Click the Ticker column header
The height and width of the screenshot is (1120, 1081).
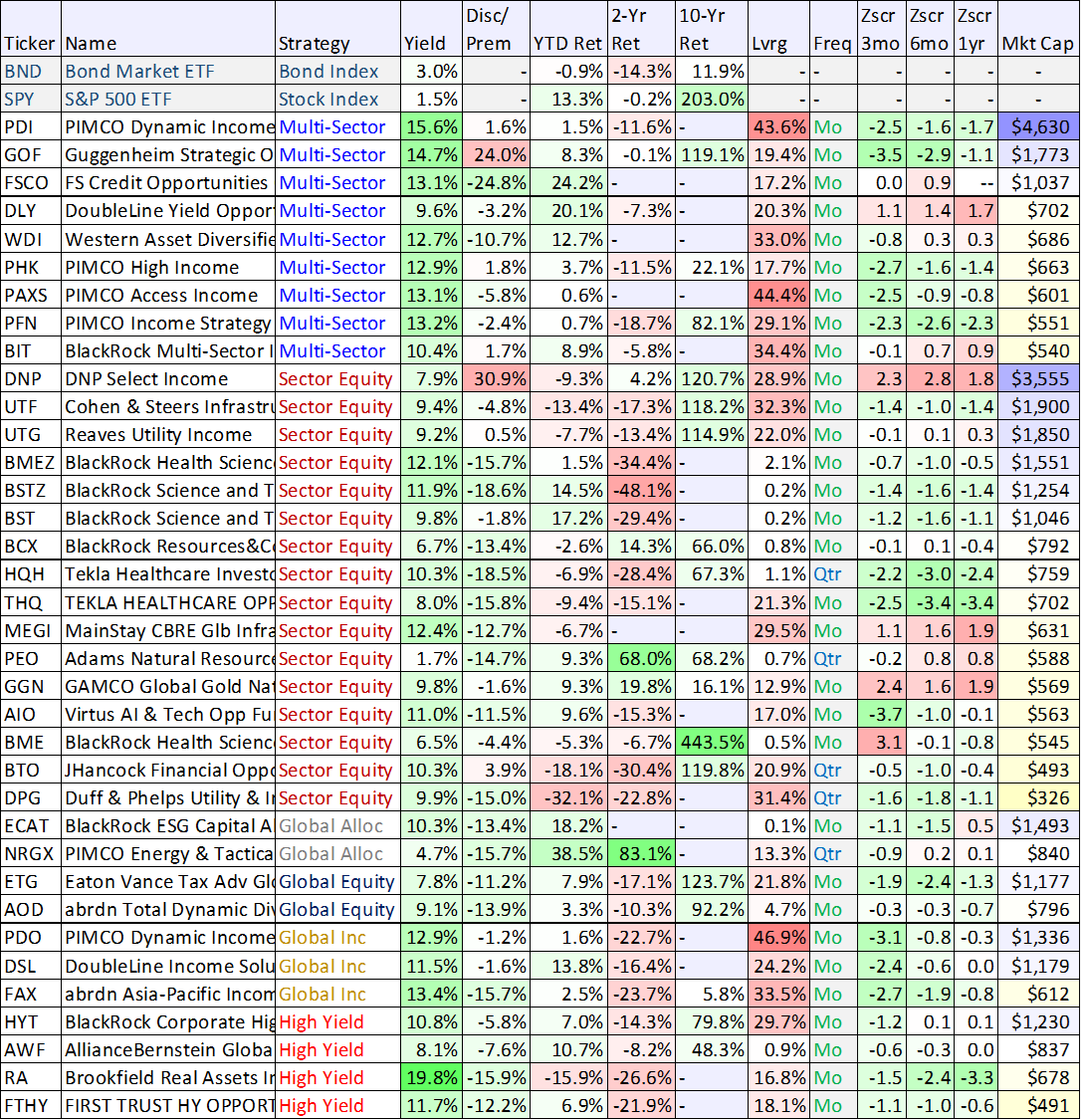[x=30, y=29]
